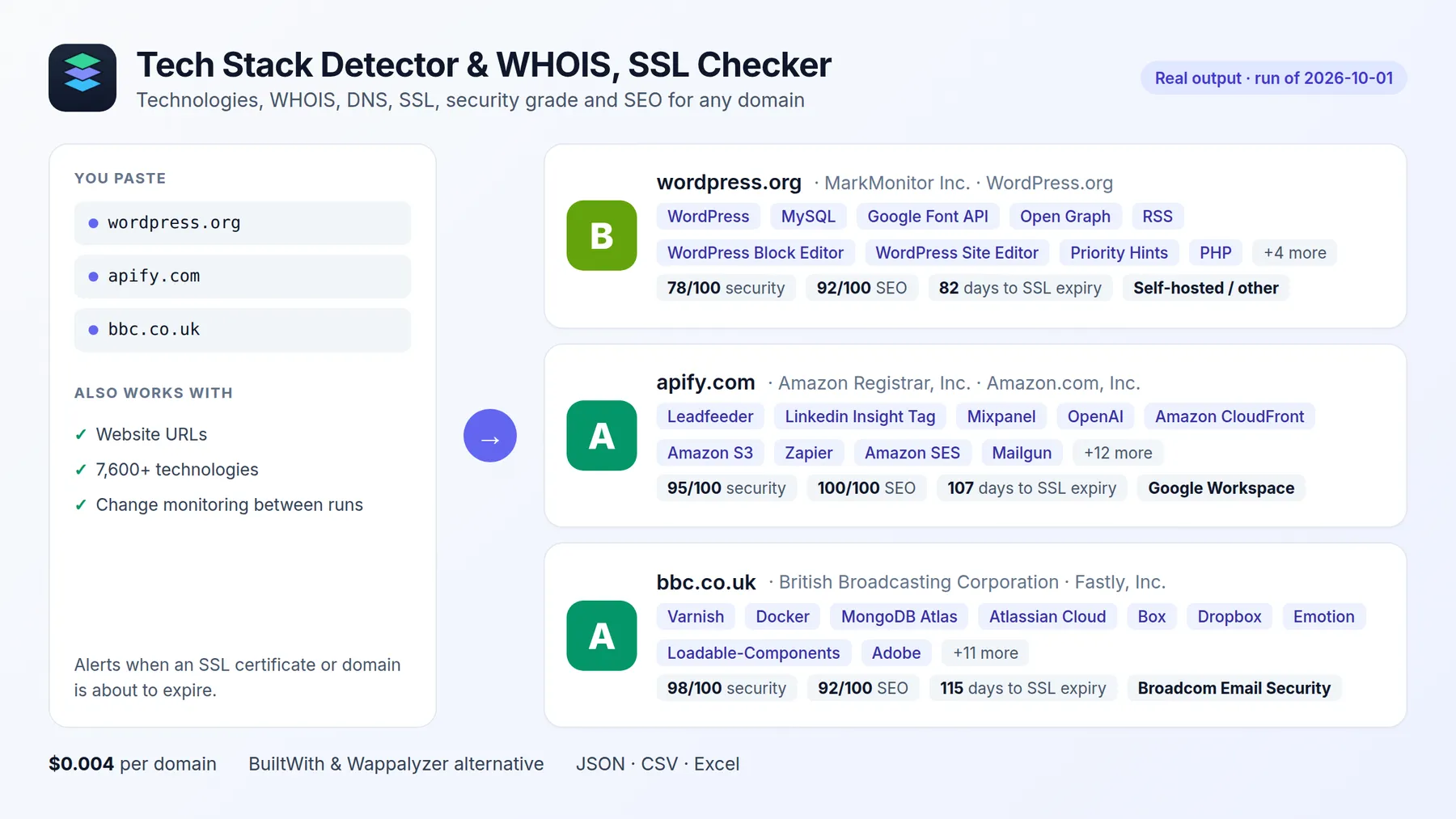This screenshot has height=819, width=1456.
Task: Select the Mixpanel tag
Action: click(1001, 416)
